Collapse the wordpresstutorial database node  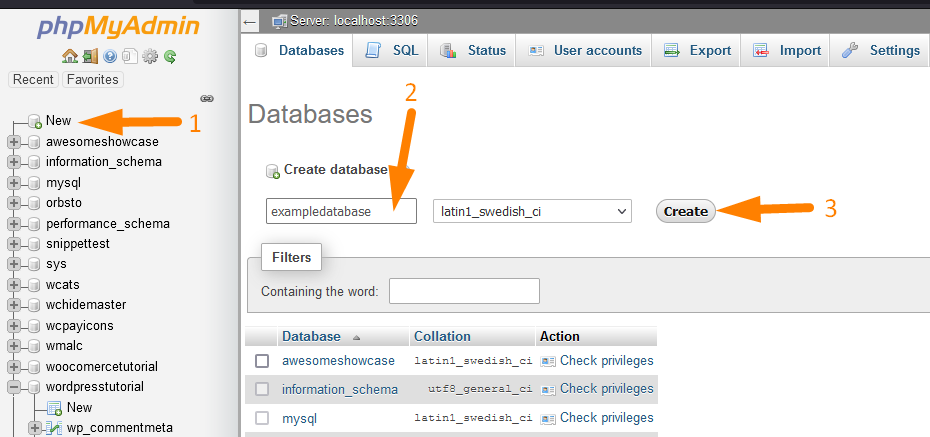(14, 387)
